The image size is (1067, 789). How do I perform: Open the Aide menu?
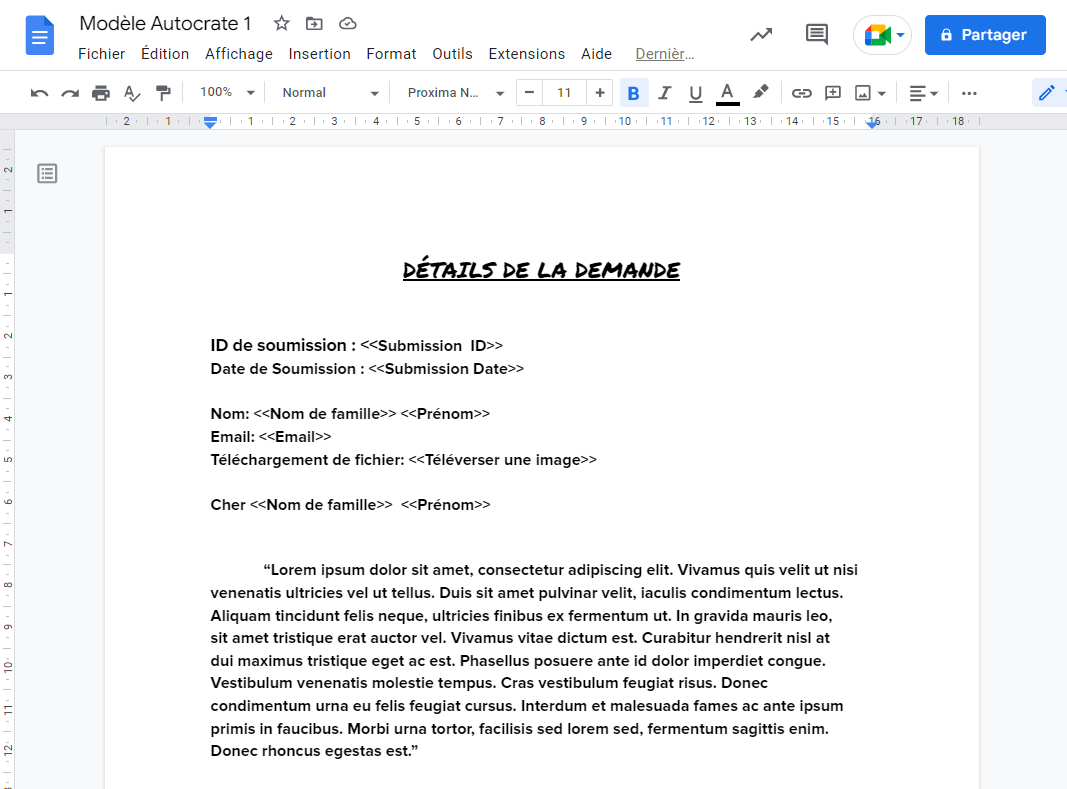pyautogui.click(x=597, y=54)
